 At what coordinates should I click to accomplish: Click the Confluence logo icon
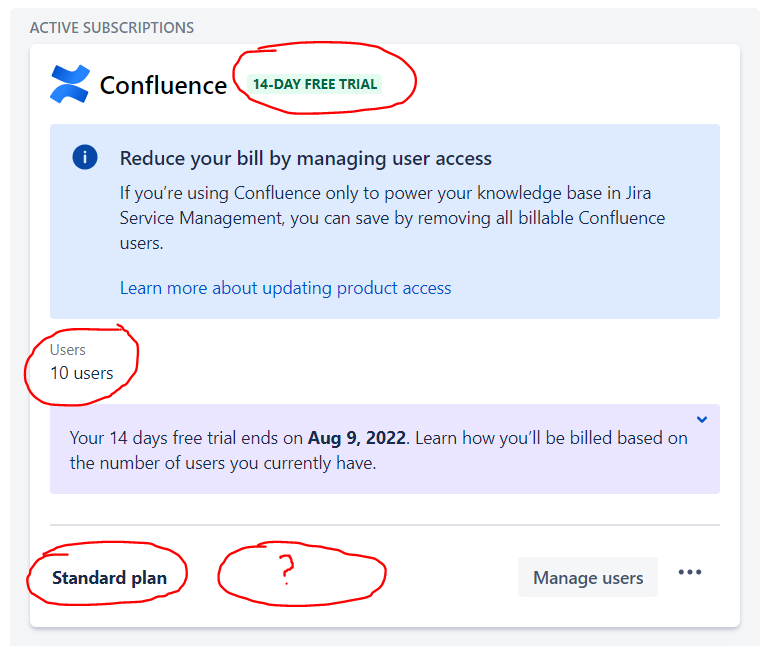point(70,84)
